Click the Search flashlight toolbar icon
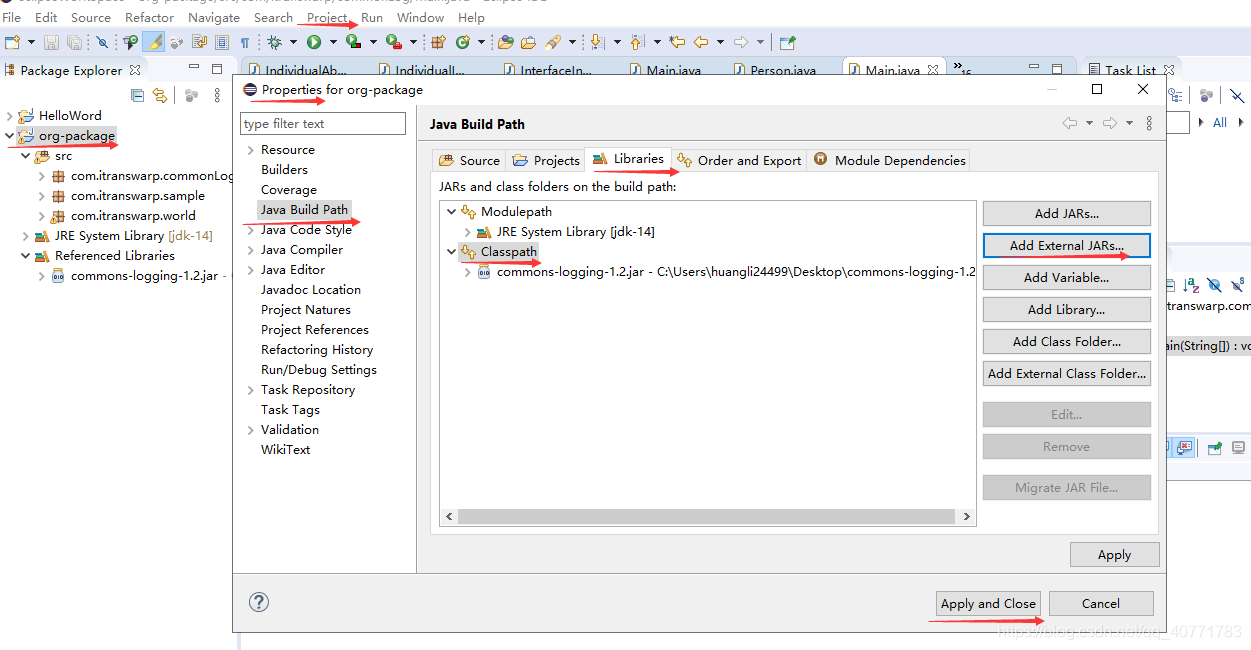The width and height of the screenshot is (1251, 650). coord(553,42)
